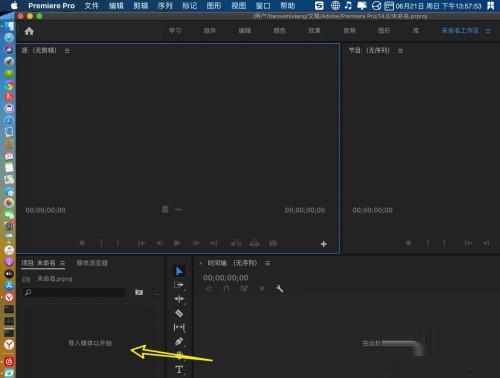
Task: Export frame camera icon in Source monitor
Action: [x=273, y=243]
